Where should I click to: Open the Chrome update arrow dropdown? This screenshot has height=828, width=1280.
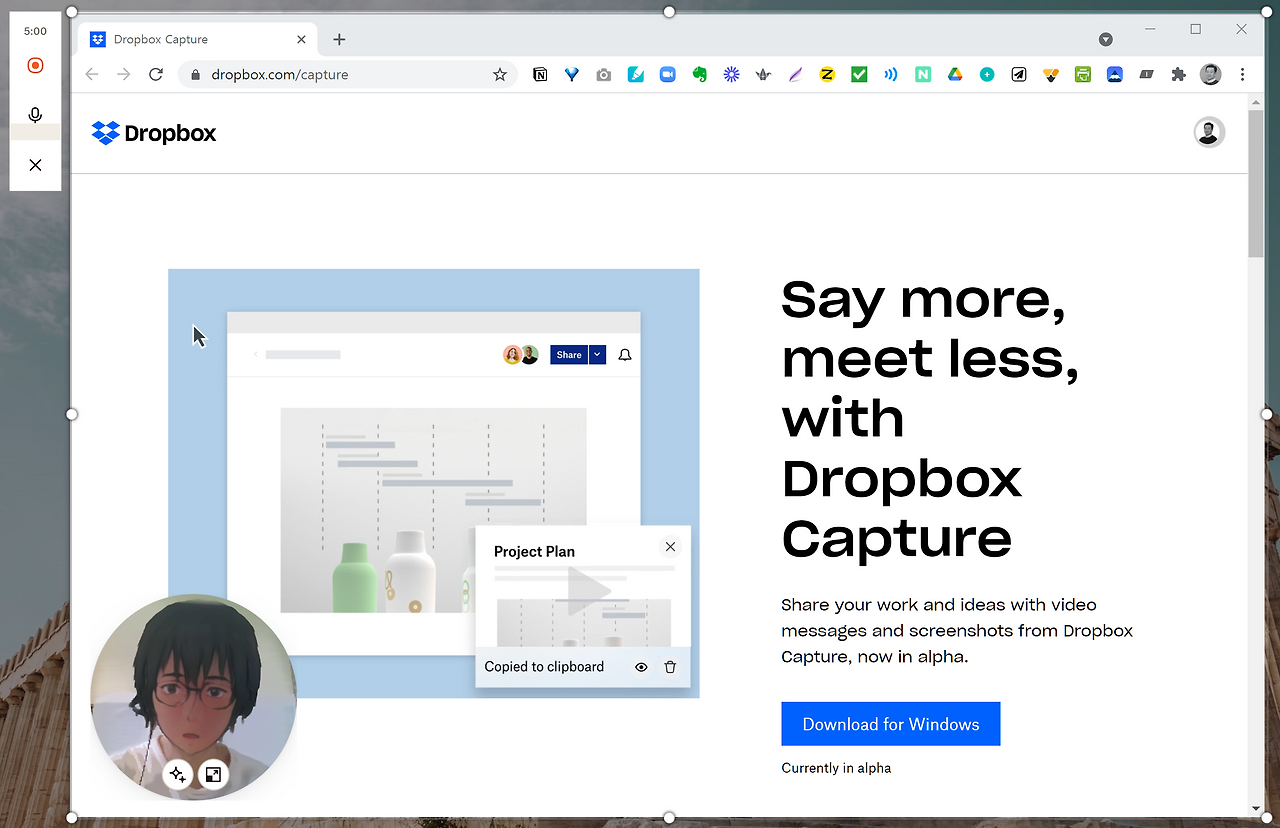[x=1105, y=39]
